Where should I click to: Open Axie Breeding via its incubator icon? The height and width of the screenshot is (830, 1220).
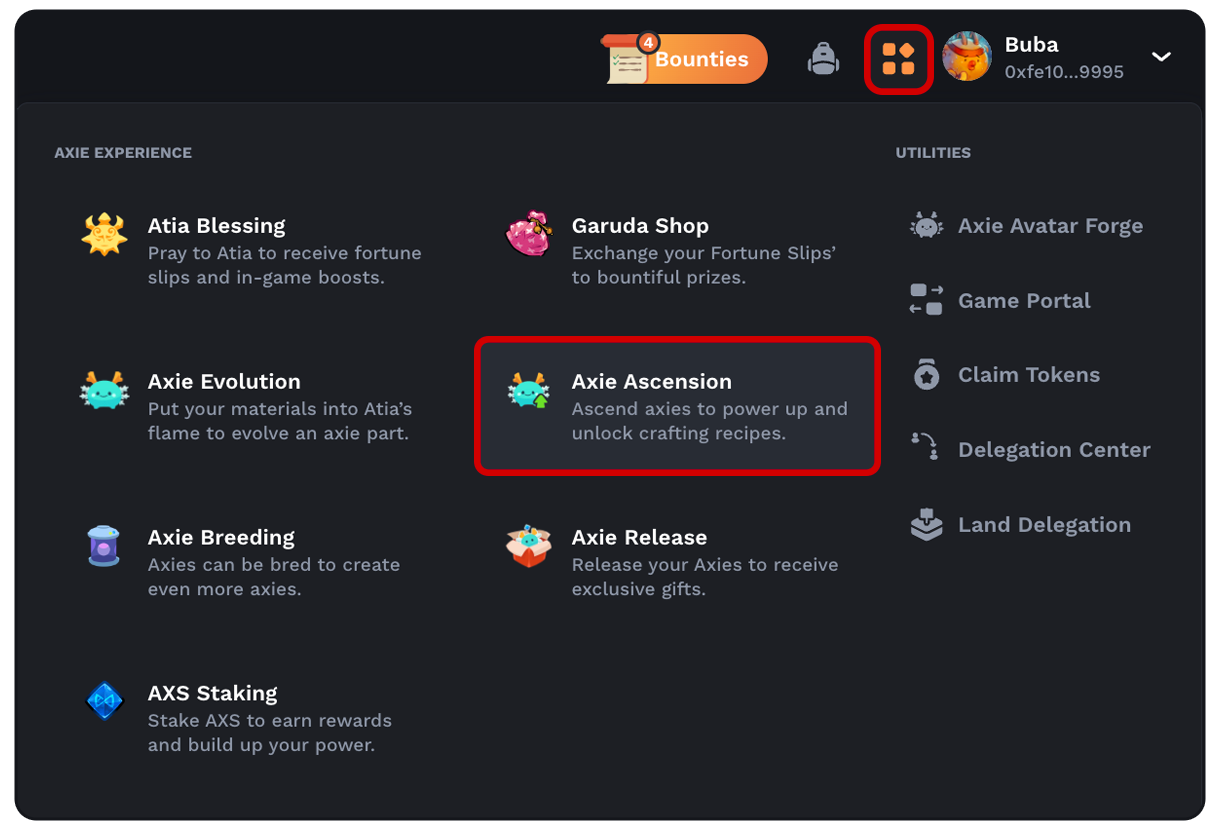coord(104,545)
